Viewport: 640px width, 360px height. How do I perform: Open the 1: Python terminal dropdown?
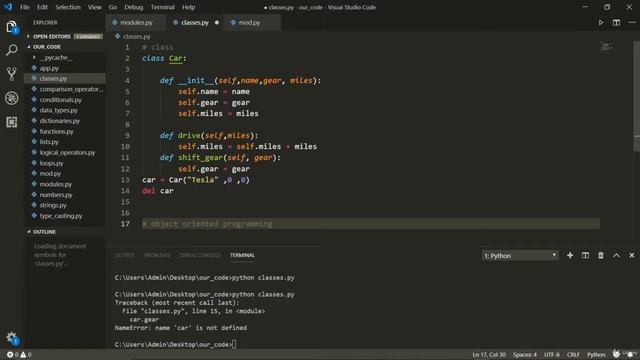[x=520, y=256]
